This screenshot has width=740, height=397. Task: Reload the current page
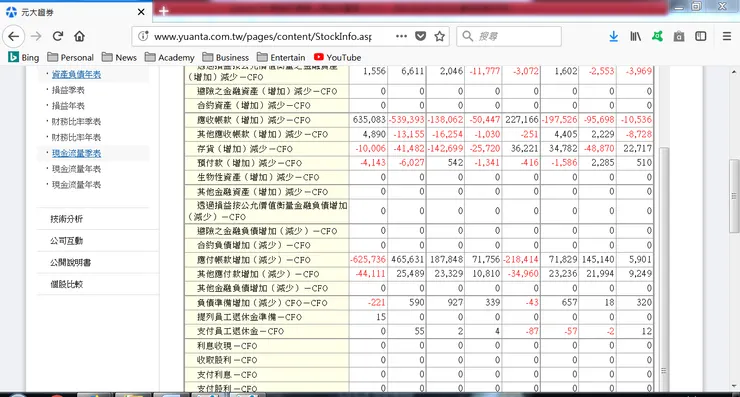58,36
